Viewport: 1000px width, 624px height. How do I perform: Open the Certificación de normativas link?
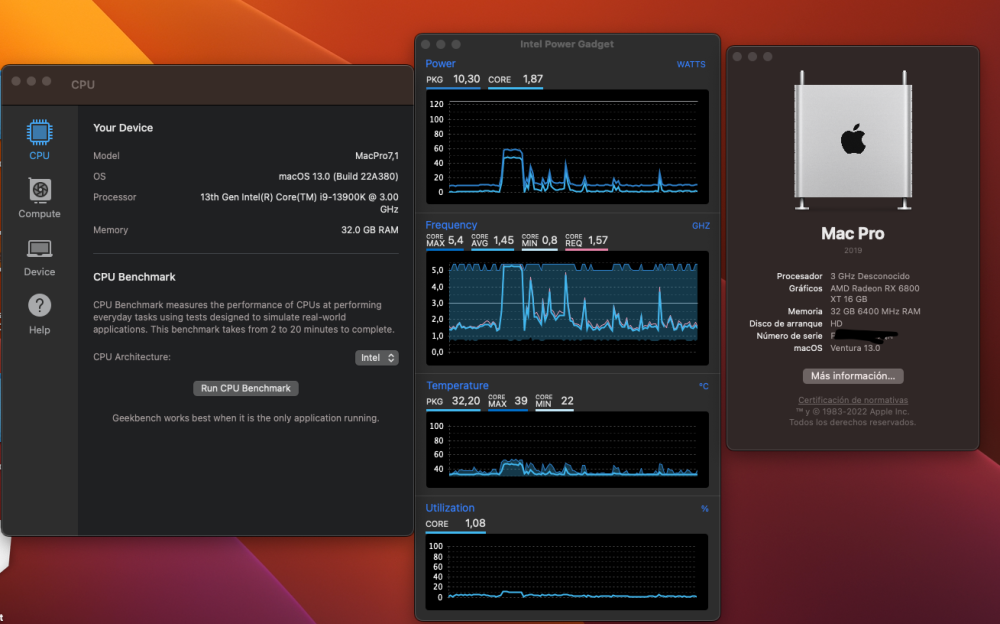pos(853,400)
